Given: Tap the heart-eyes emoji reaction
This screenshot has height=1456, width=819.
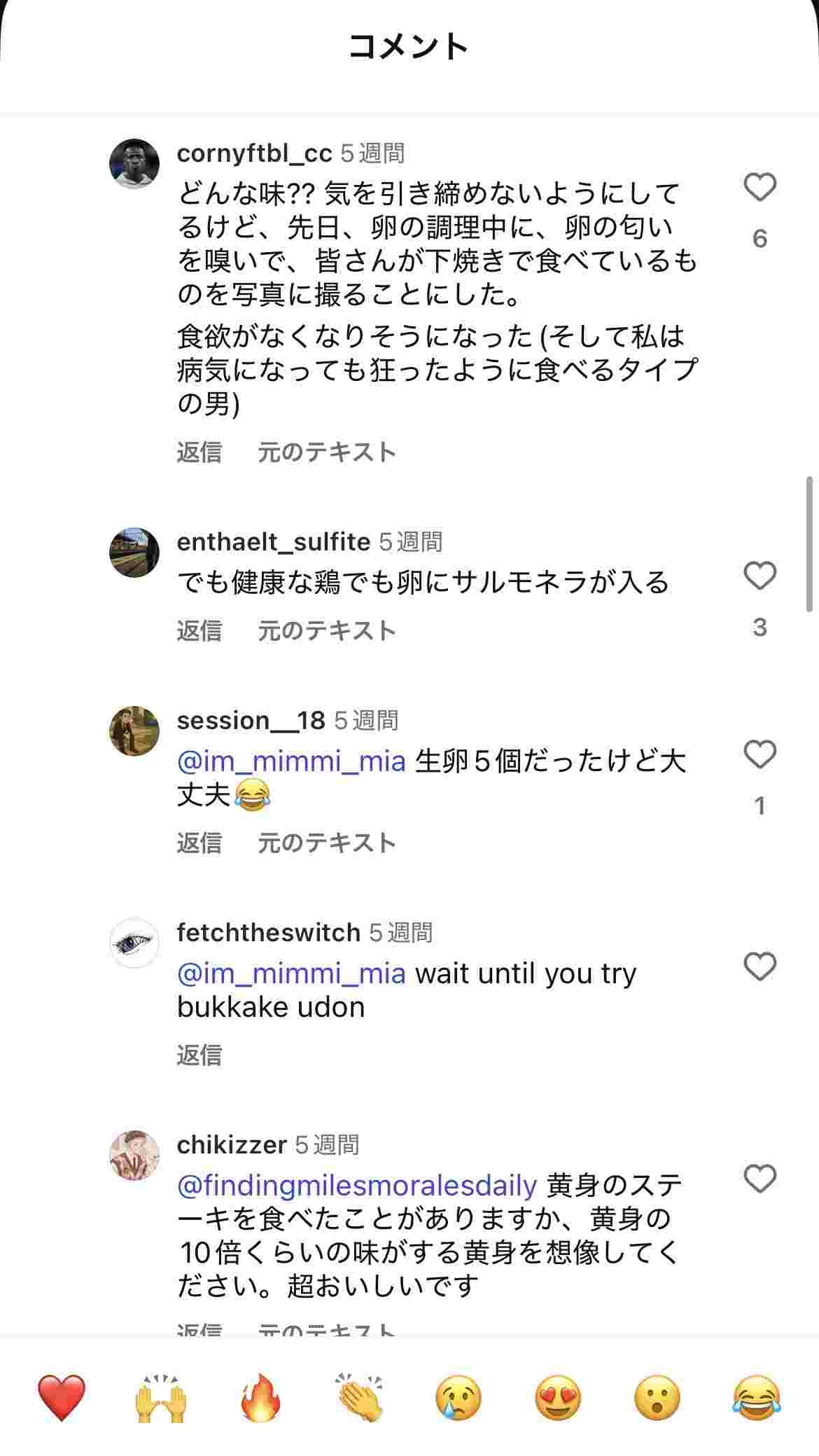Looking at the screenshot, I should point(558,1397).
